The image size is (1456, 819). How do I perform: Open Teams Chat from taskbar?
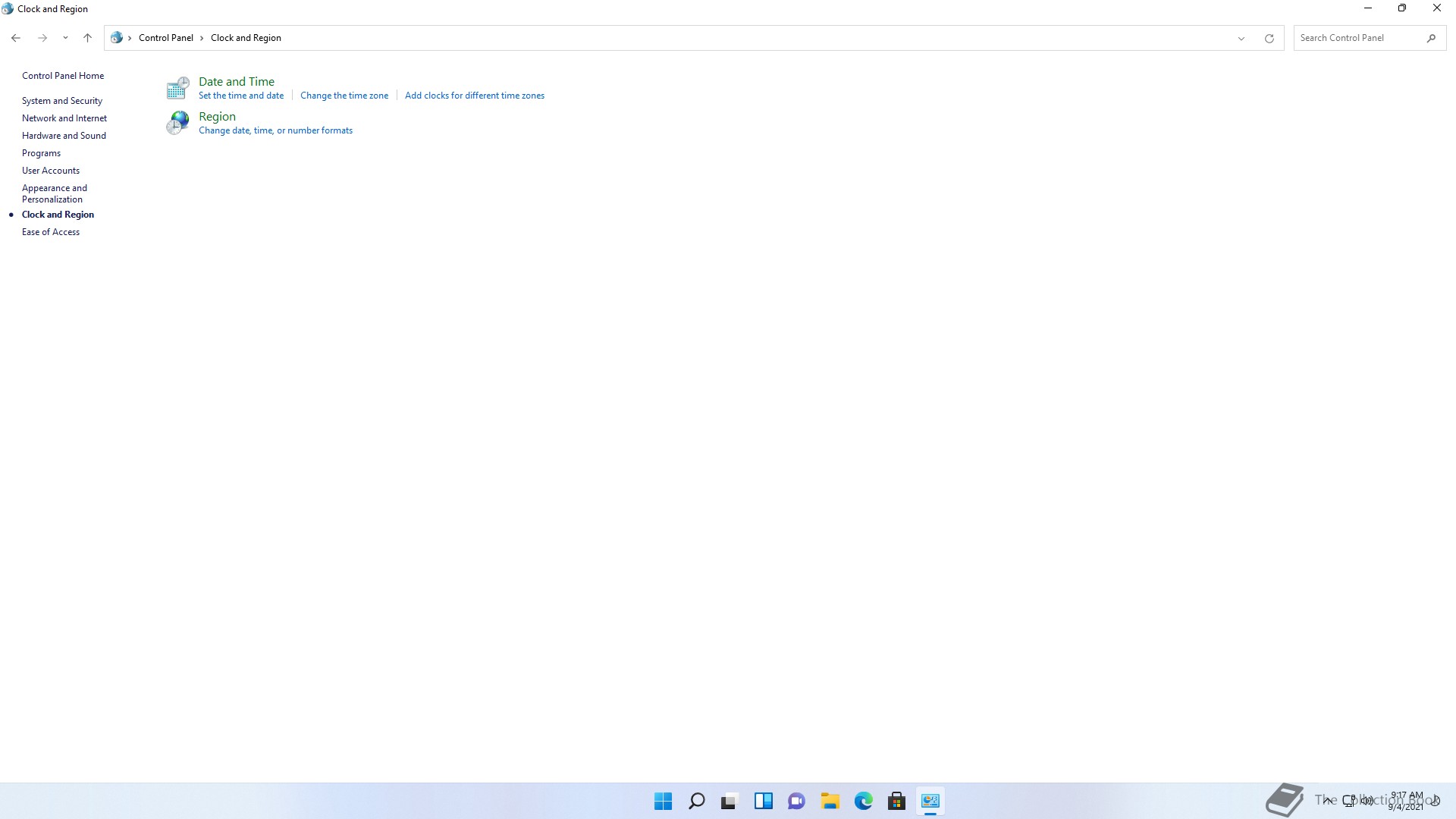796,801
